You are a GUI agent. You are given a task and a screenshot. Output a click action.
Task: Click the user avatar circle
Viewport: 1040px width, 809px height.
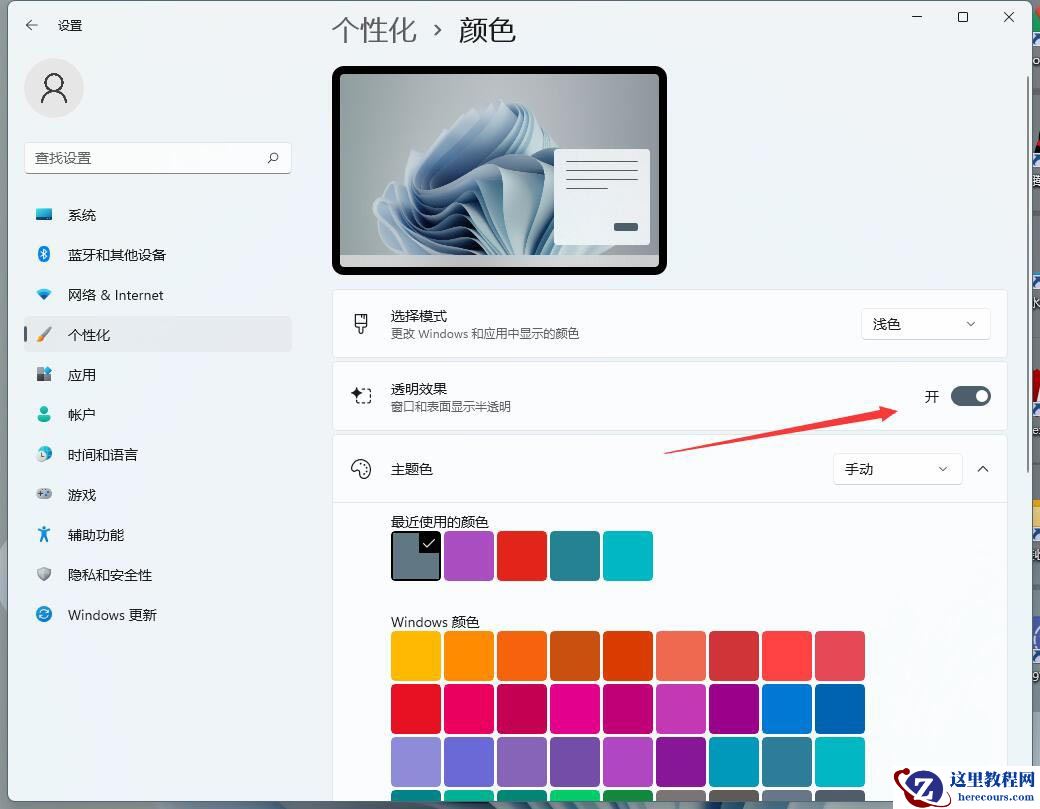click(54, 88)
